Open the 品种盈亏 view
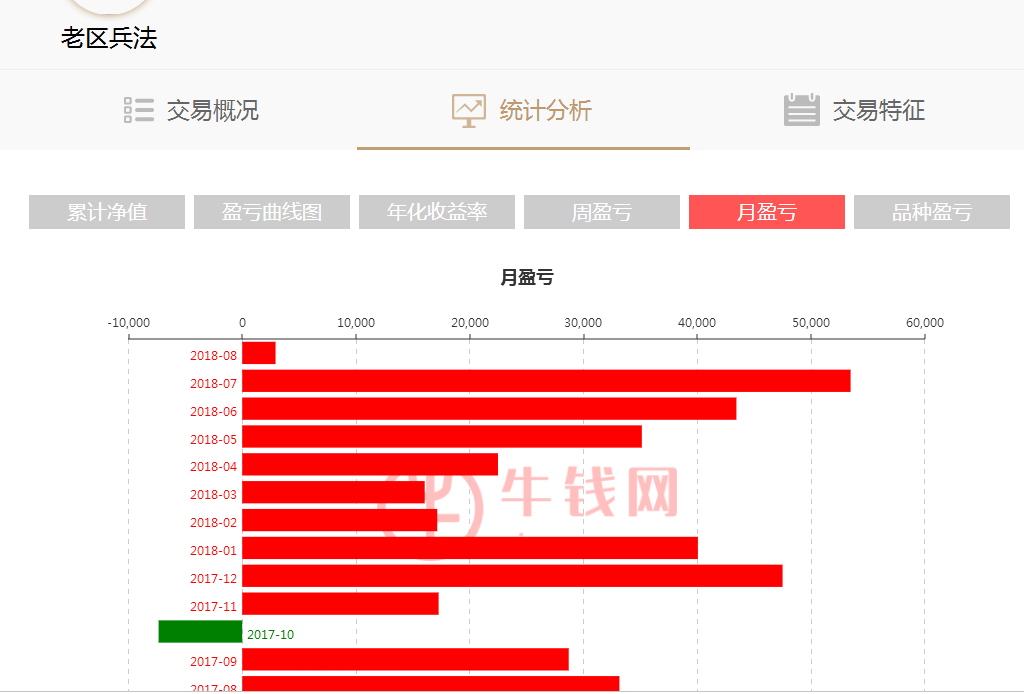 click(931, 212)
